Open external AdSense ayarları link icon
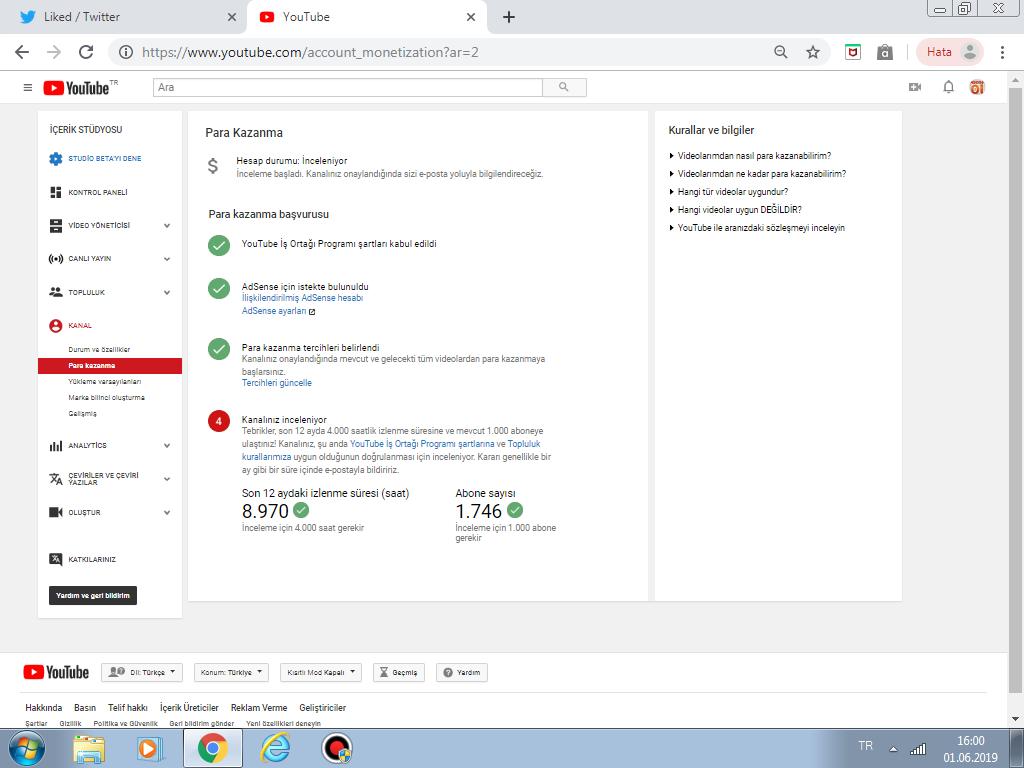The image size is (1024, 768). (312, 312)
